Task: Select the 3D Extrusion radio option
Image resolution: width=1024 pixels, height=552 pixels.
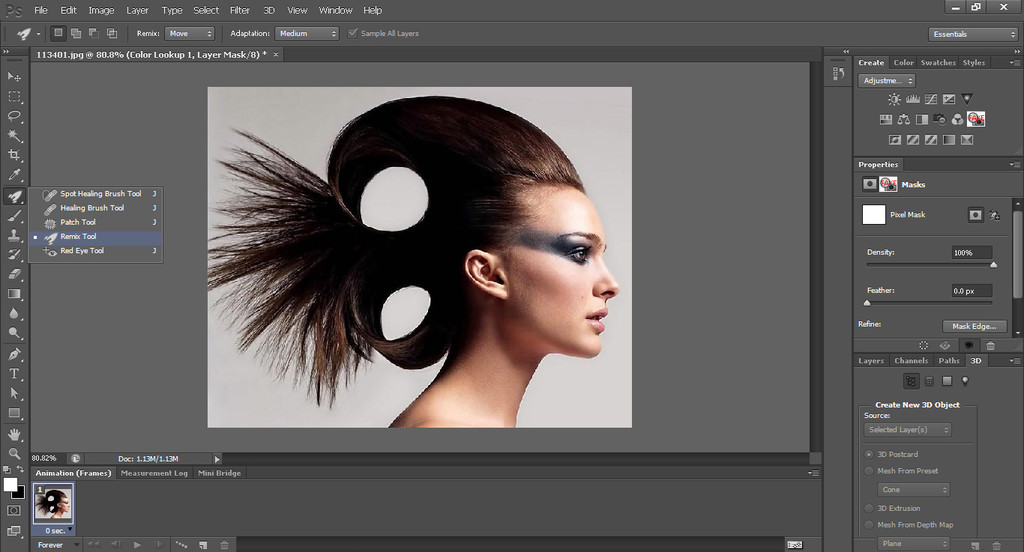Action: pos(869,508)
